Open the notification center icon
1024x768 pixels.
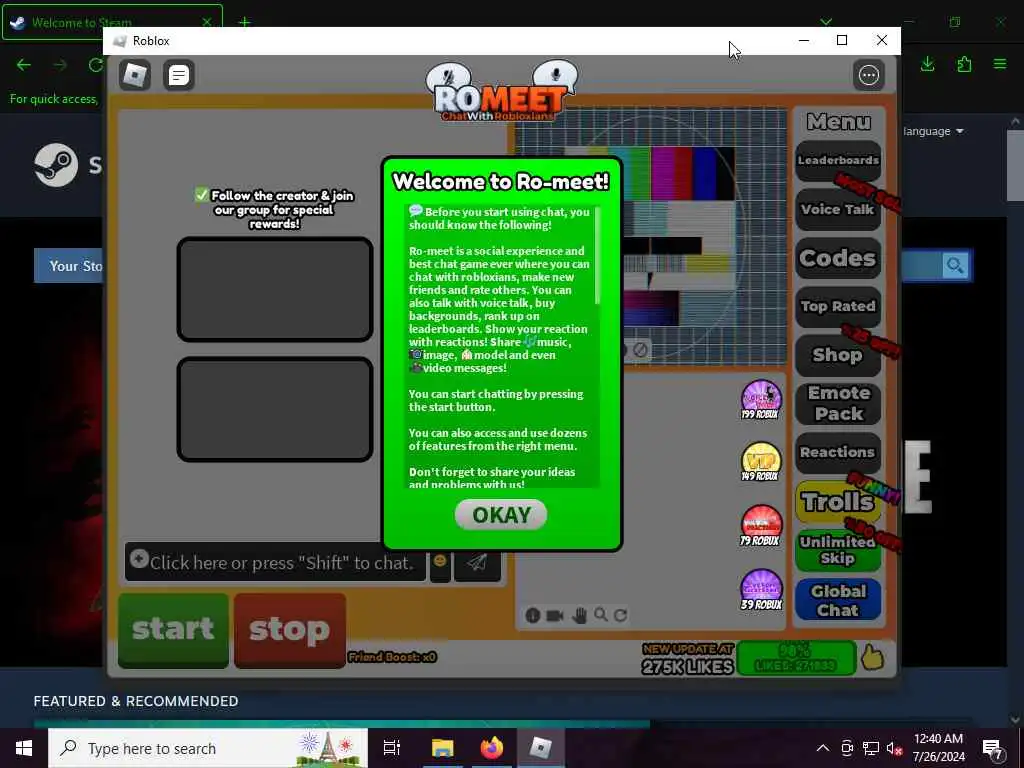(992, 748)
